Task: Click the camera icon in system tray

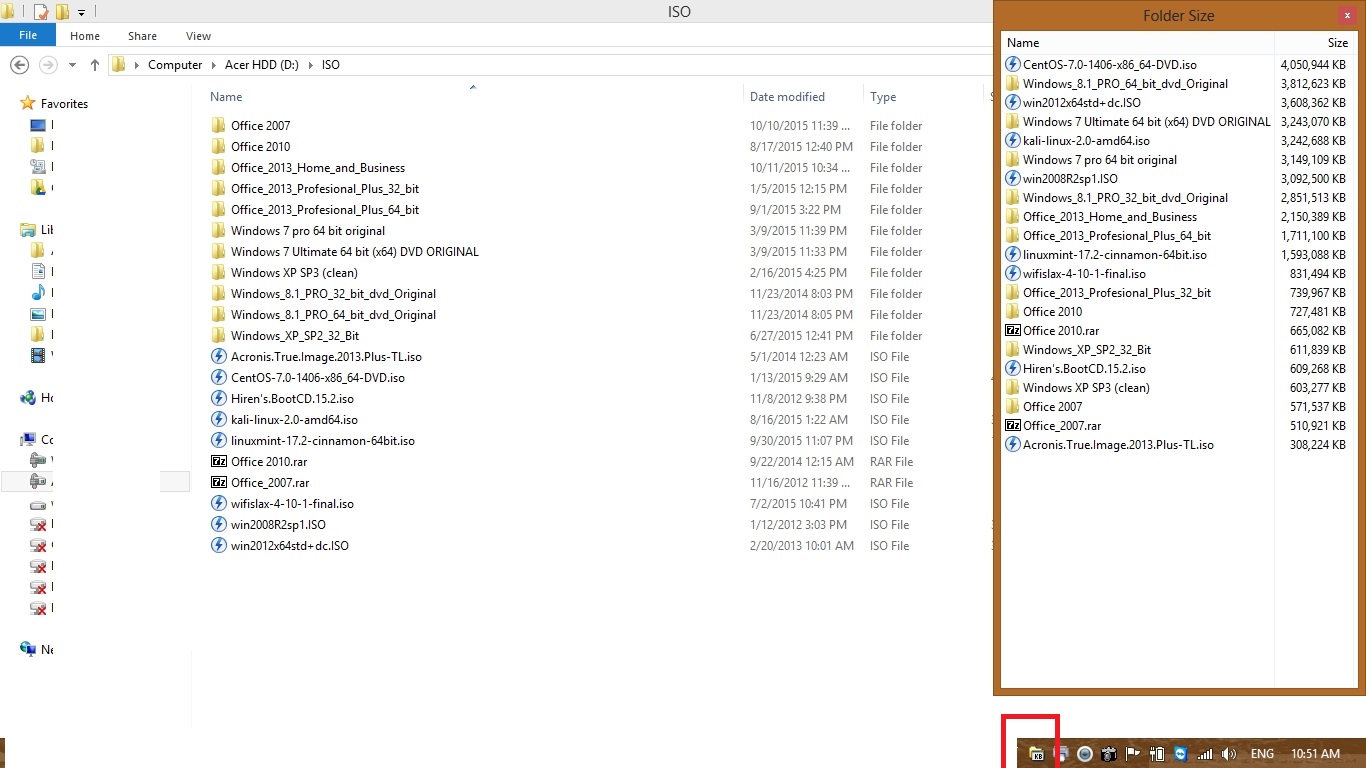Action: point(1108,754)
